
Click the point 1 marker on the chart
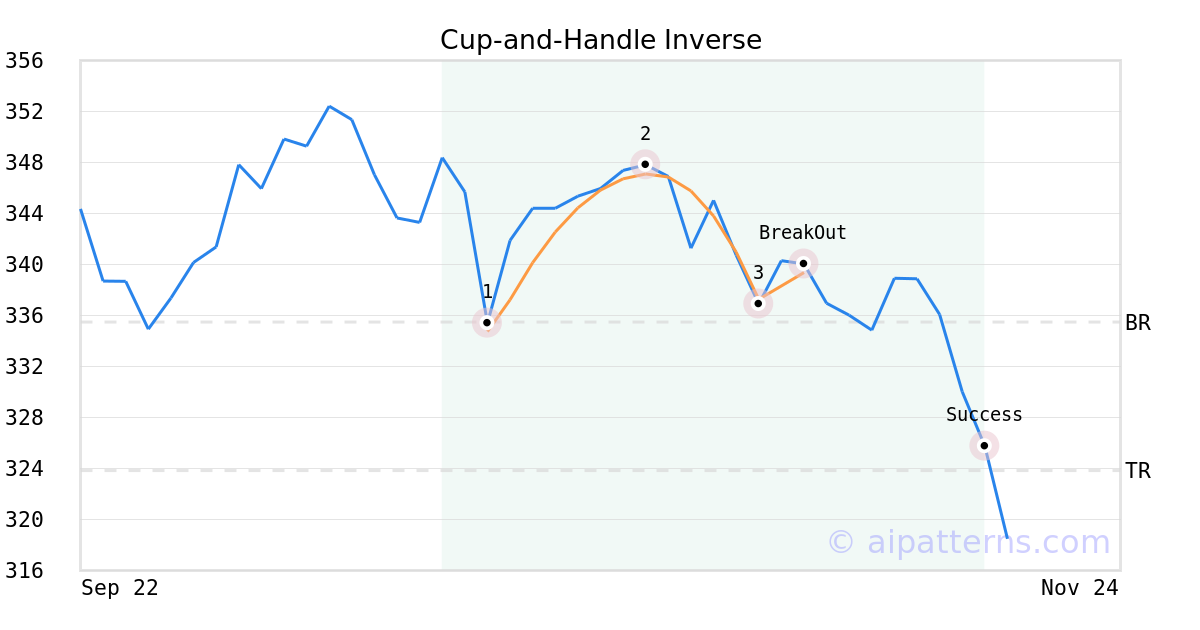487,322
